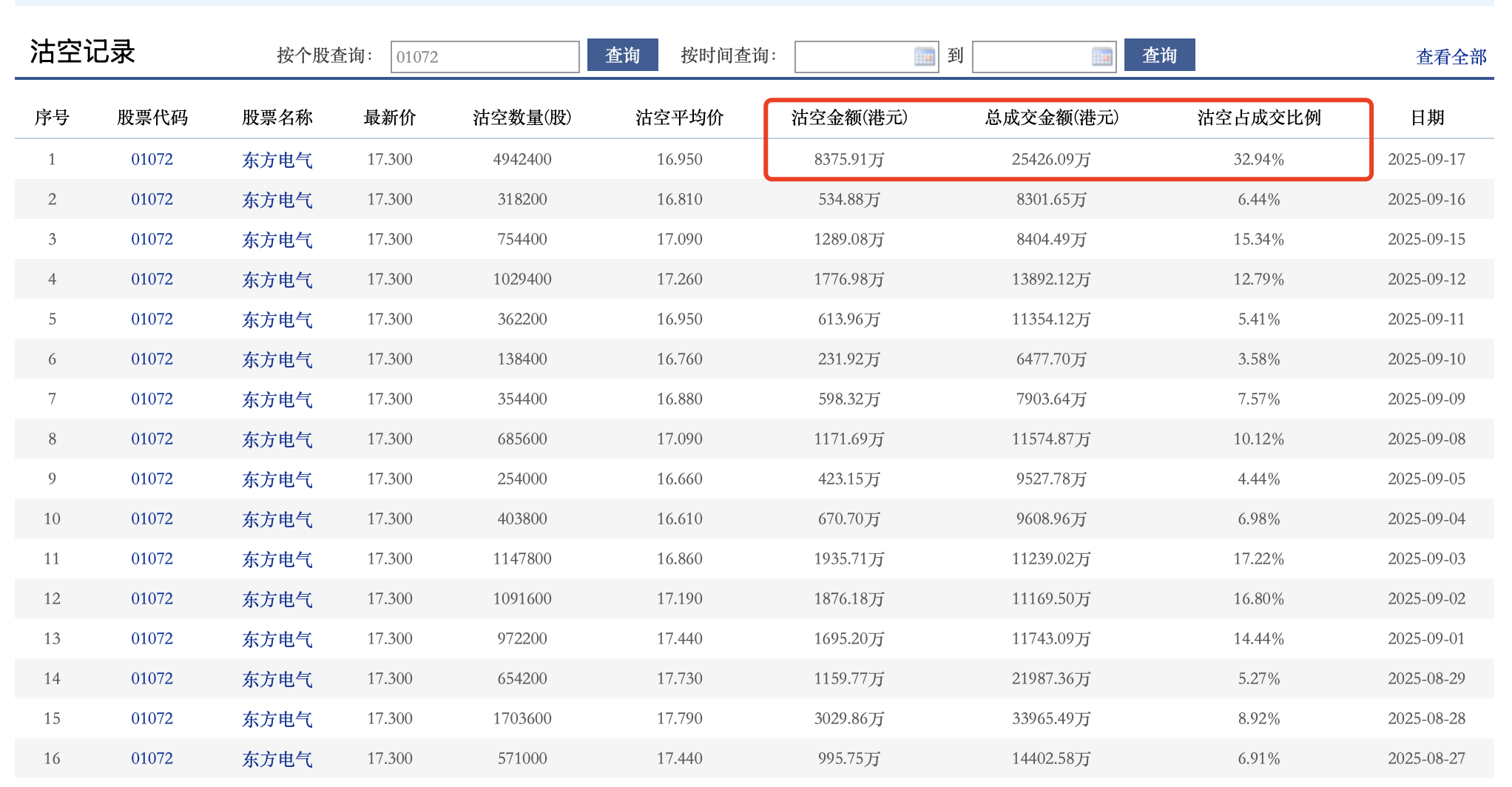This screenshot has width=1512, height=787.
Task: Click the 沽空记录 section heading
Action: tap(82, 52)
